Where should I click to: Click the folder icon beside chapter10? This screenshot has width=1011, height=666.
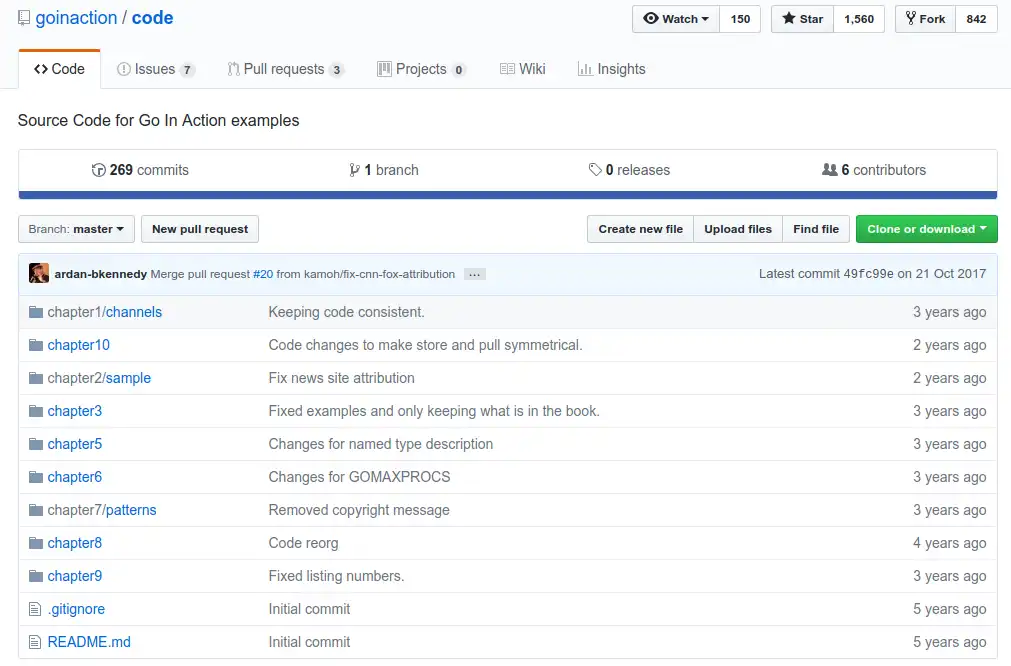36,345
